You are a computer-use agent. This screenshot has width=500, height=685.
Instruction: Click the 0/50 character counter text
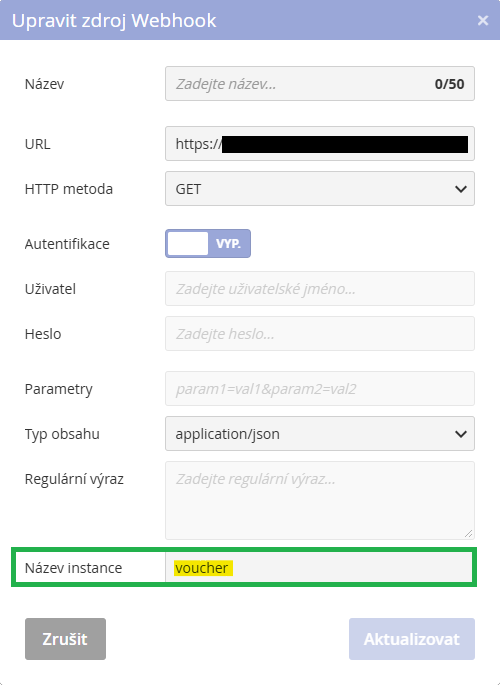[449, 84]
